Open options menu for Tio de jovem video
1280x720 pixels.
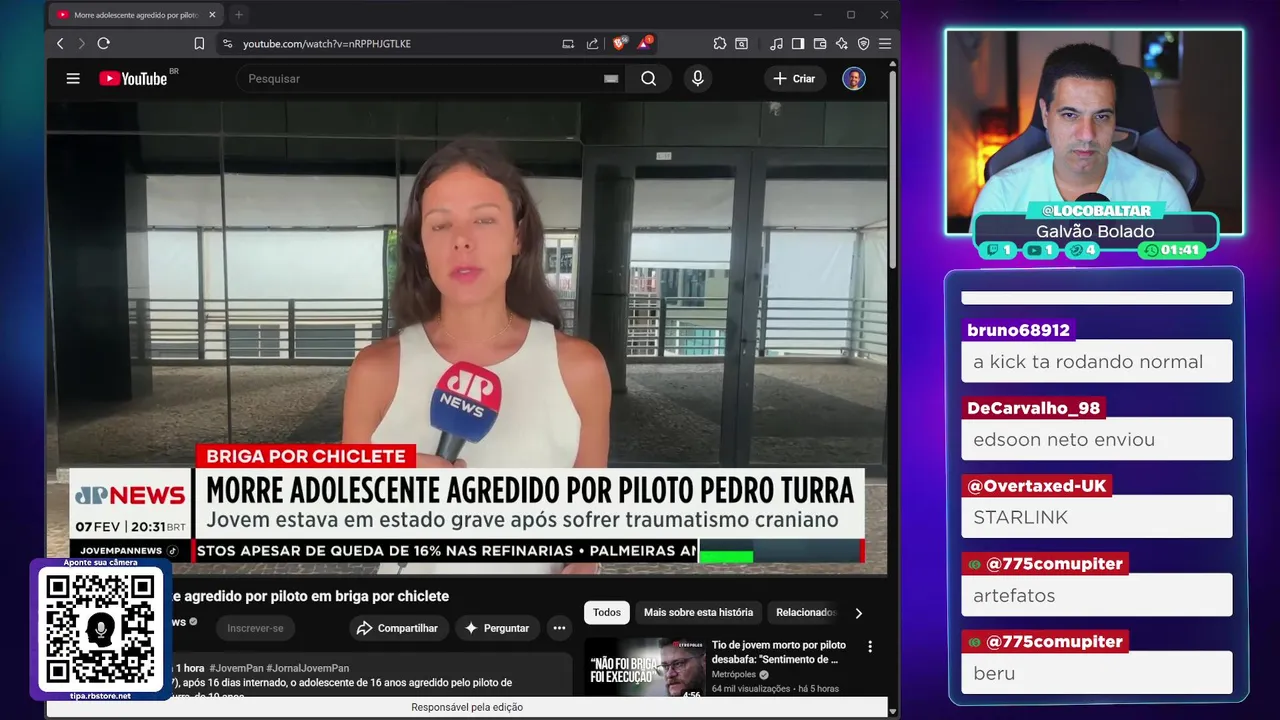tap(870, 647)
